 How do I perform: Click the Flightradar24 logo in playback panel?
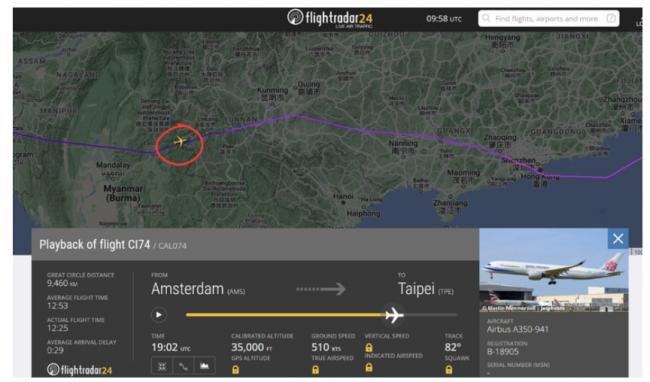click(79, 369)
